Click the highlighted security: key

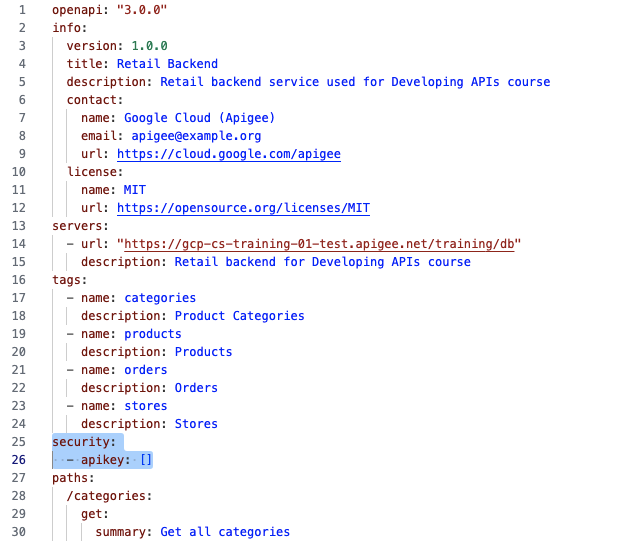pyautogui.click(x=84, y=442)
